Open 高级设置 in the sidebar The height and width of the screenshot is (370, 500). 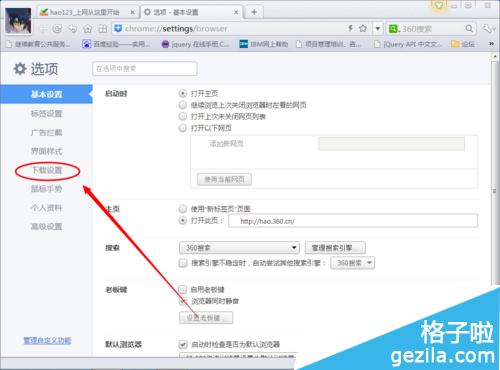tap(46, 227)
